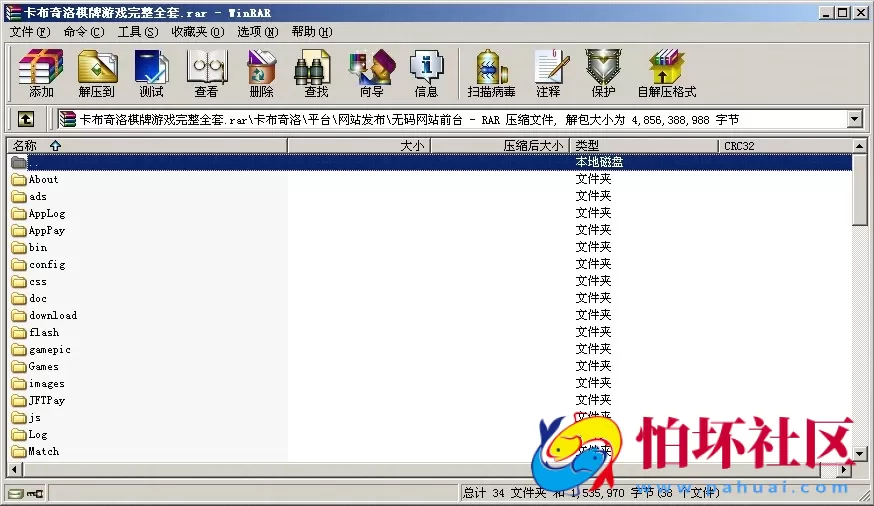Image resolution: width=874 pixels, height=506 pixels.
Task: Sort by Name (名称) column header
Action: [x=147, y=146]
